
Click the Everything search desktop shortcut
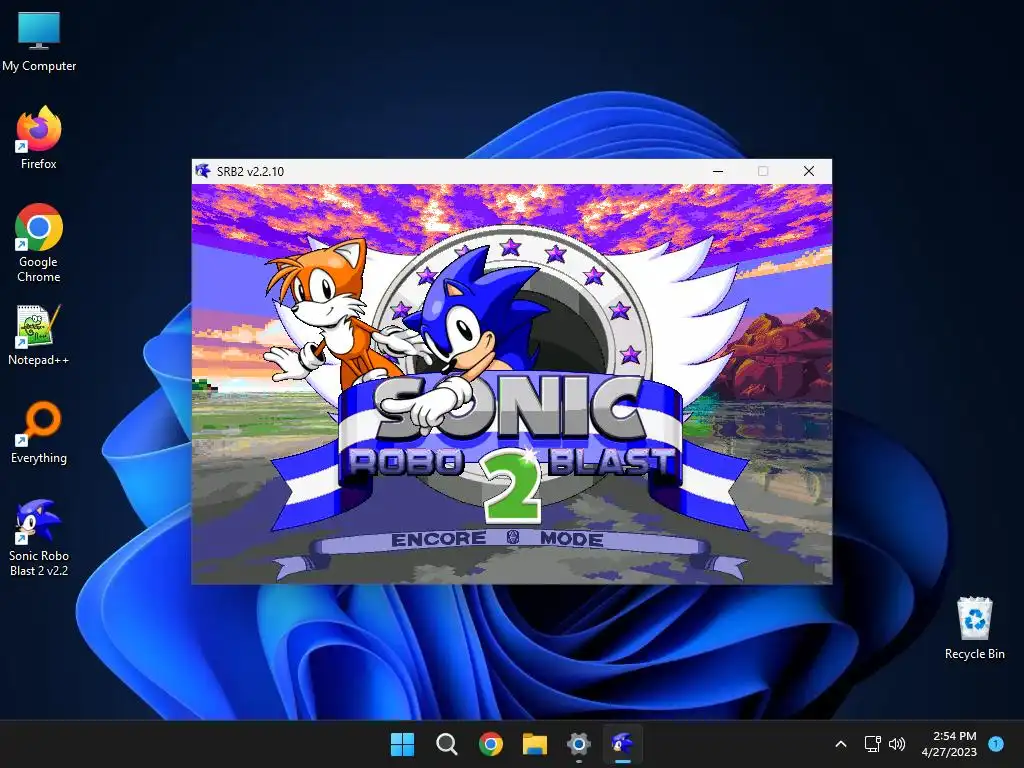(39, 432)
